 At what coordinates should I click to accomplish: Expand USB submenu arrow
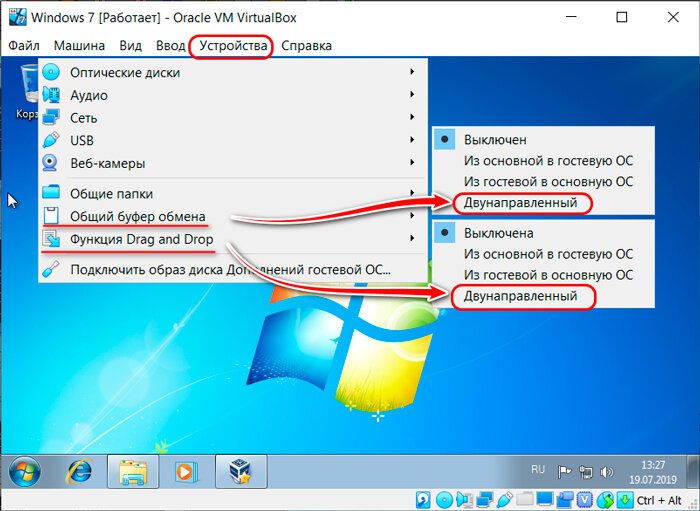[x=412, y=140]
